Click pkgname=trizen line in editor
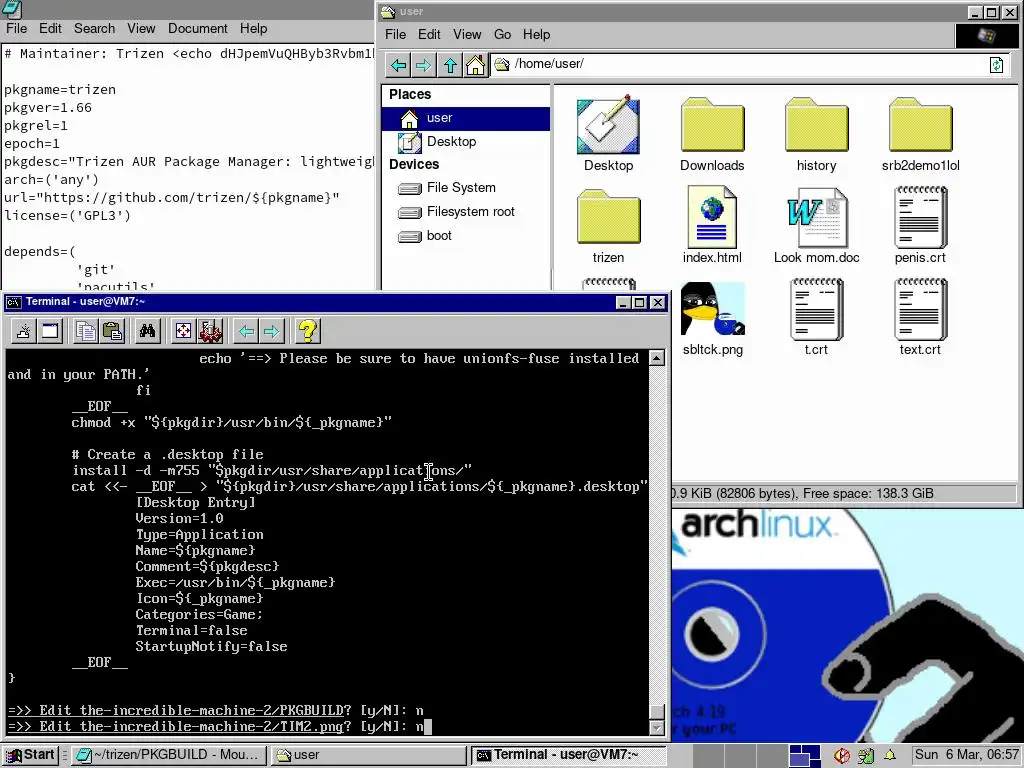1024x768 pixels. 60,89
